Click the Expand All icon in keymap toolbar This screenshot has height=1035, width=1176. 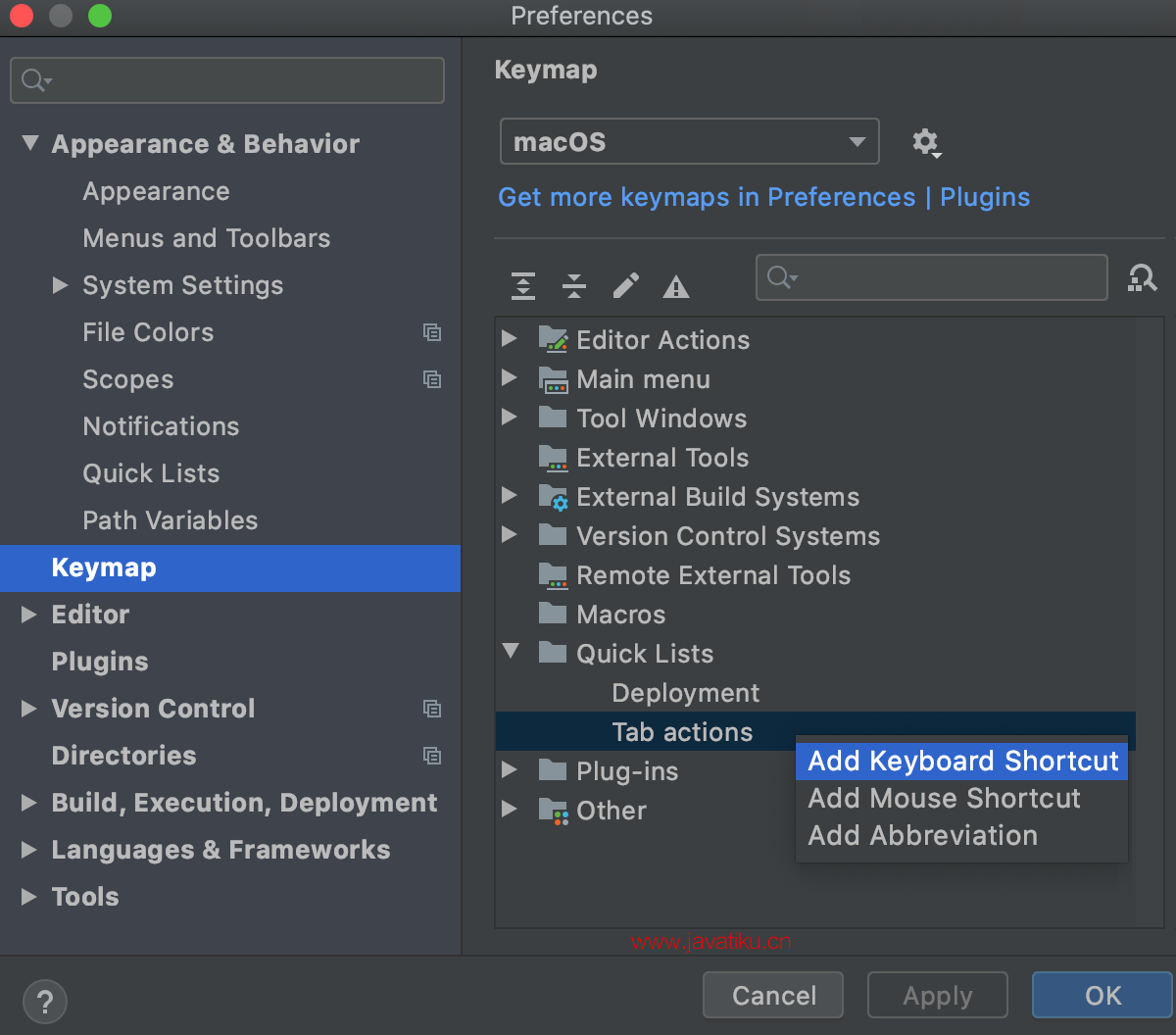pos(523,285)
